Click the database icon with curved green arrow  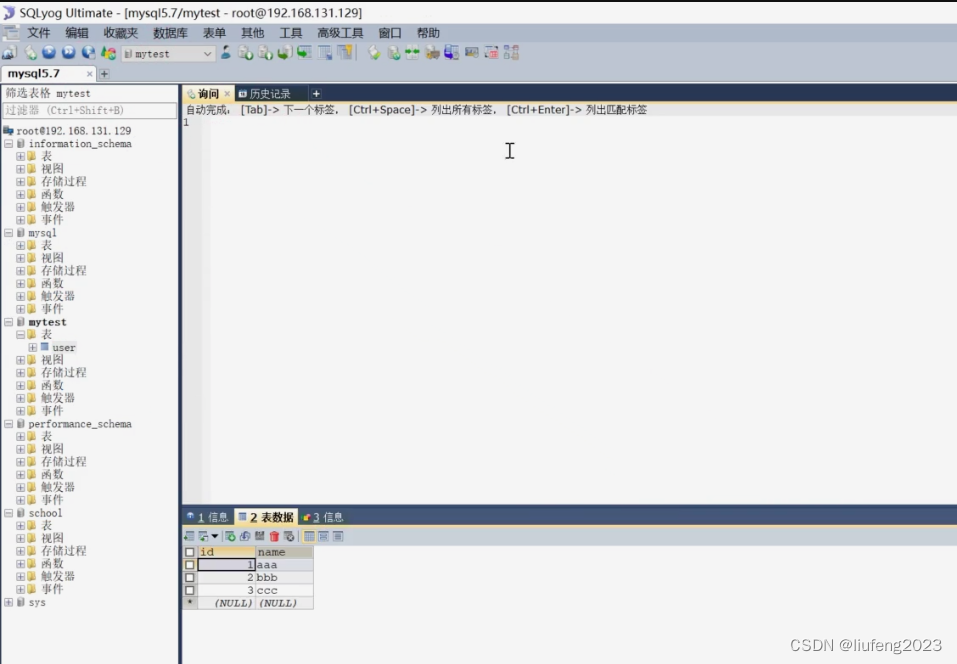click(284, 53)
